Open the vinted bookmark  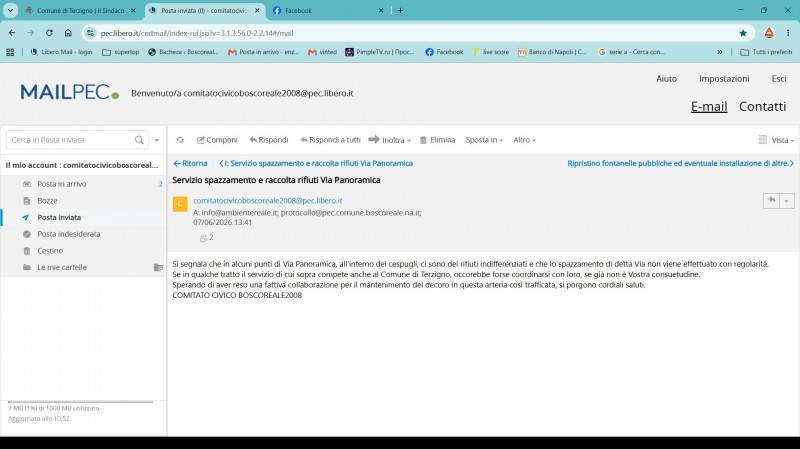point(322,52)
